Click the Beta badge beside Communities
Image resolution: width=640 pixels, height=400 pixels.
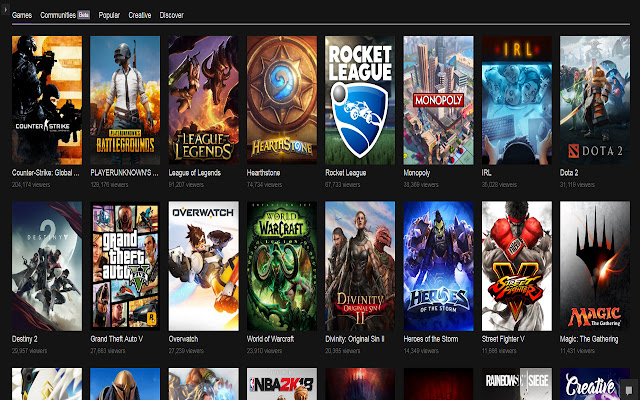click(x=84, y=15)
